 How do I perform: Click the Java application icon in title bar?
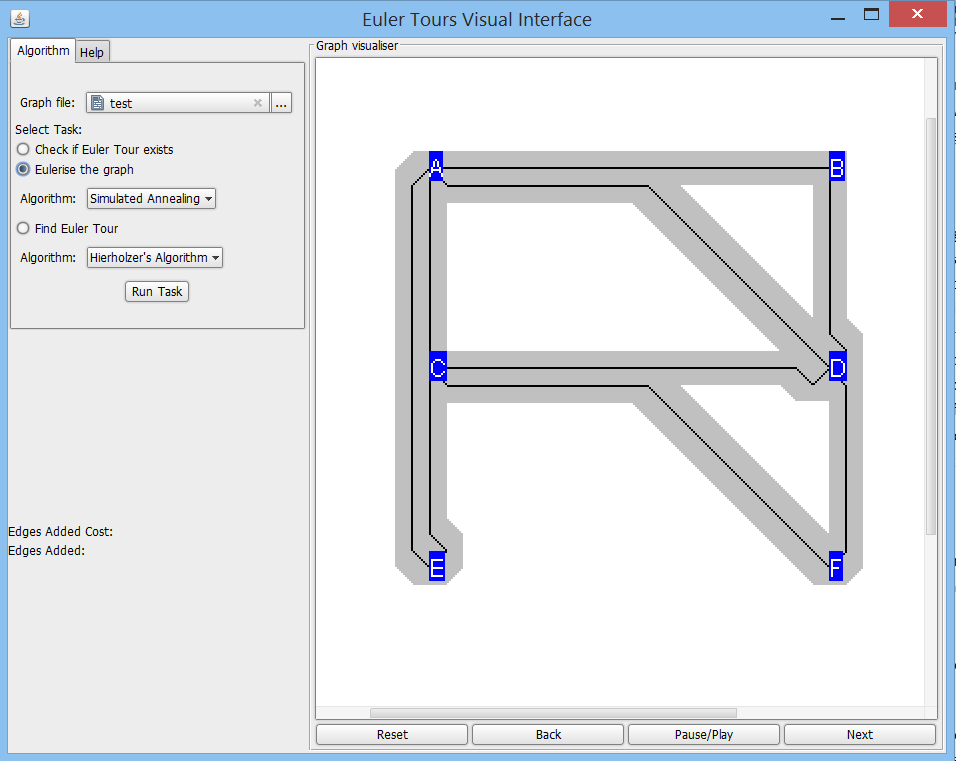click(x=20, y=19)
